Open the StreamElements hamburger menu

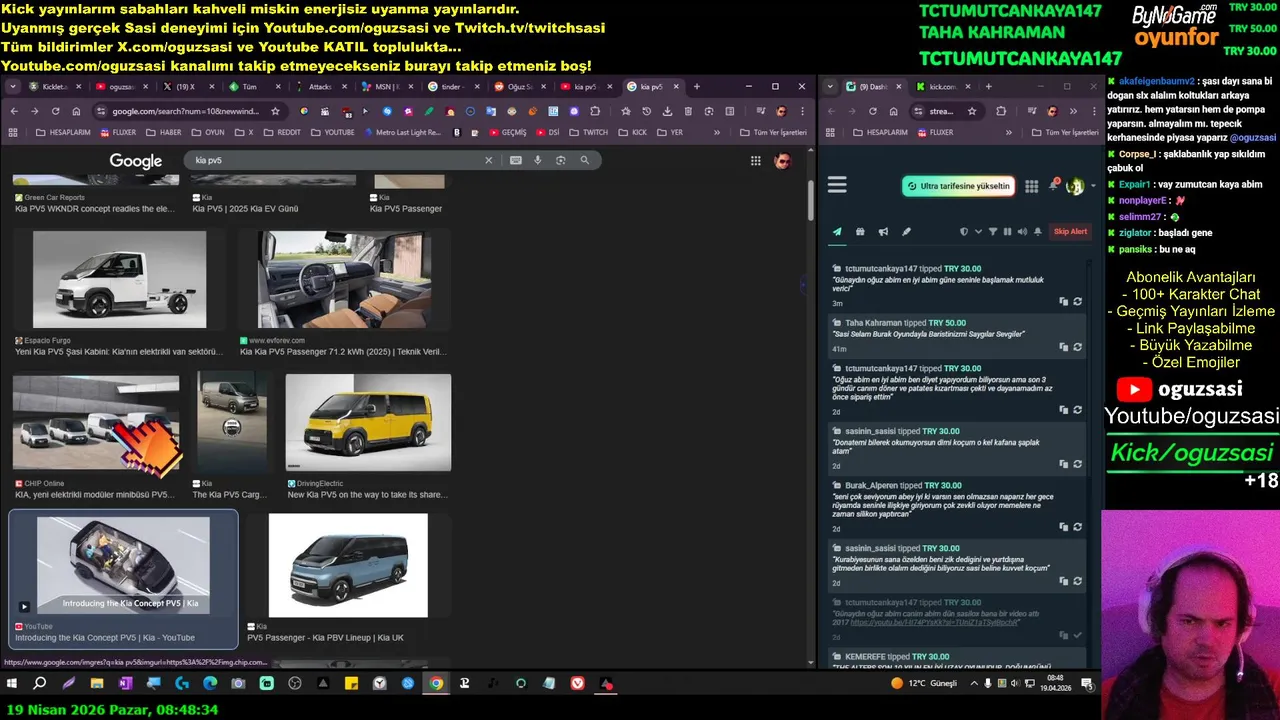coord(837,185)
